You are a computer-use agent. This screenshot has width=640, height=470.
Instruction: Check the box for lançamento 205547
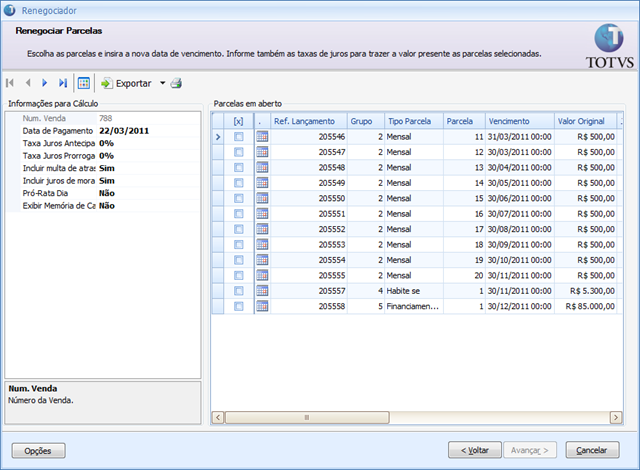coord(239,152)
